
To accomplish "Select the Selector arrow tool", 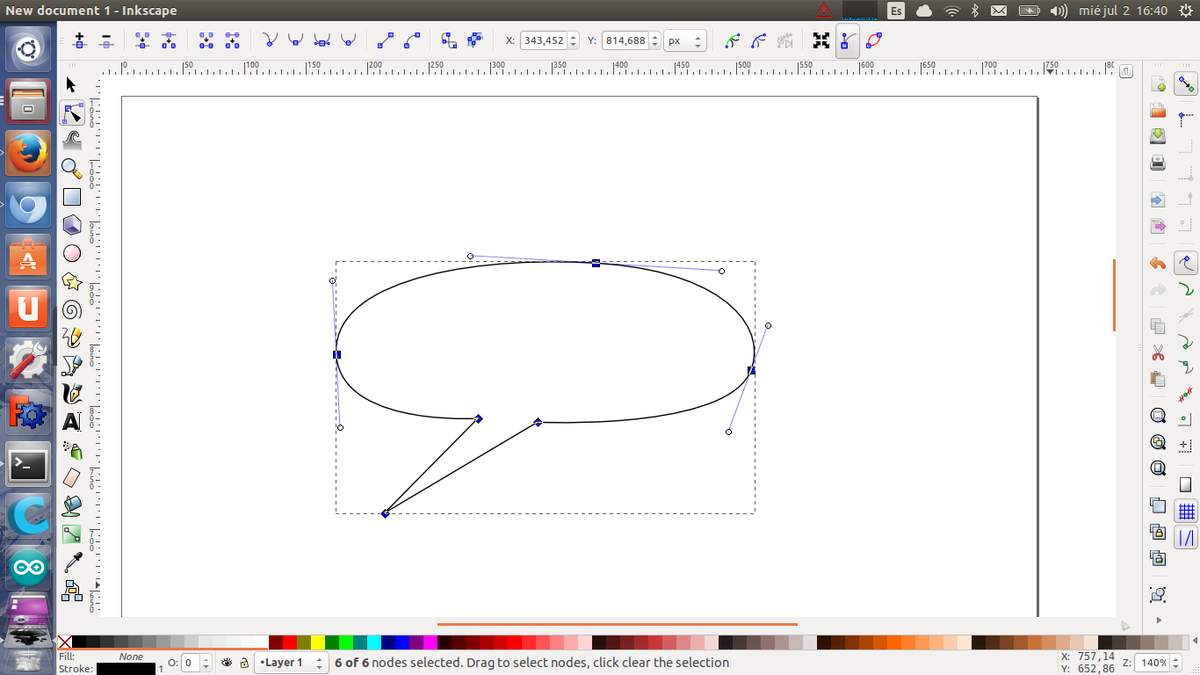I will click(71, 85).
